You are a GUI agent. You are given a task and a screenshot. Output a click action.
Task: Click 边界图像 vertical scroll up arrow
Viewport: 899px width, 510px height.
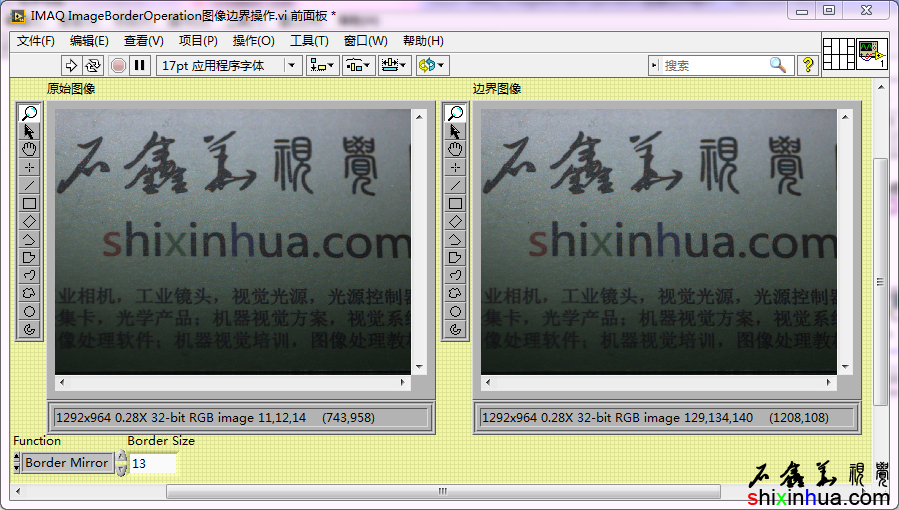click(845, 117)
